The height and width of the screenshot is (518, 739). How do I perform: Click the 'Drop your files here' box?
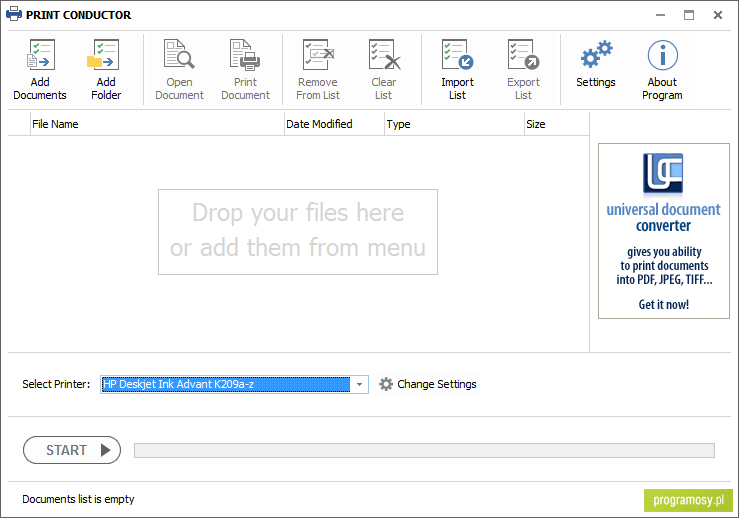[x=298, y=232]
